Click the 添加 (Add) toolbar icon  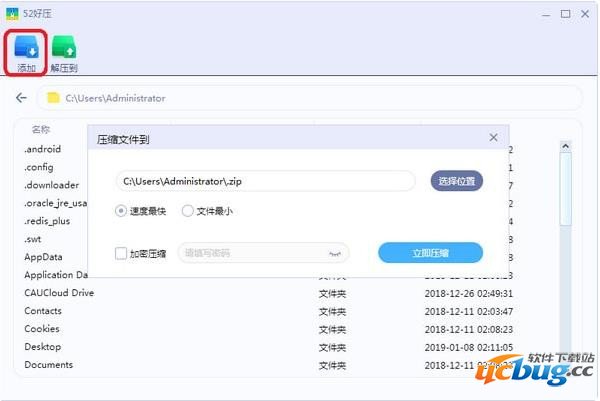coord(26,53)
